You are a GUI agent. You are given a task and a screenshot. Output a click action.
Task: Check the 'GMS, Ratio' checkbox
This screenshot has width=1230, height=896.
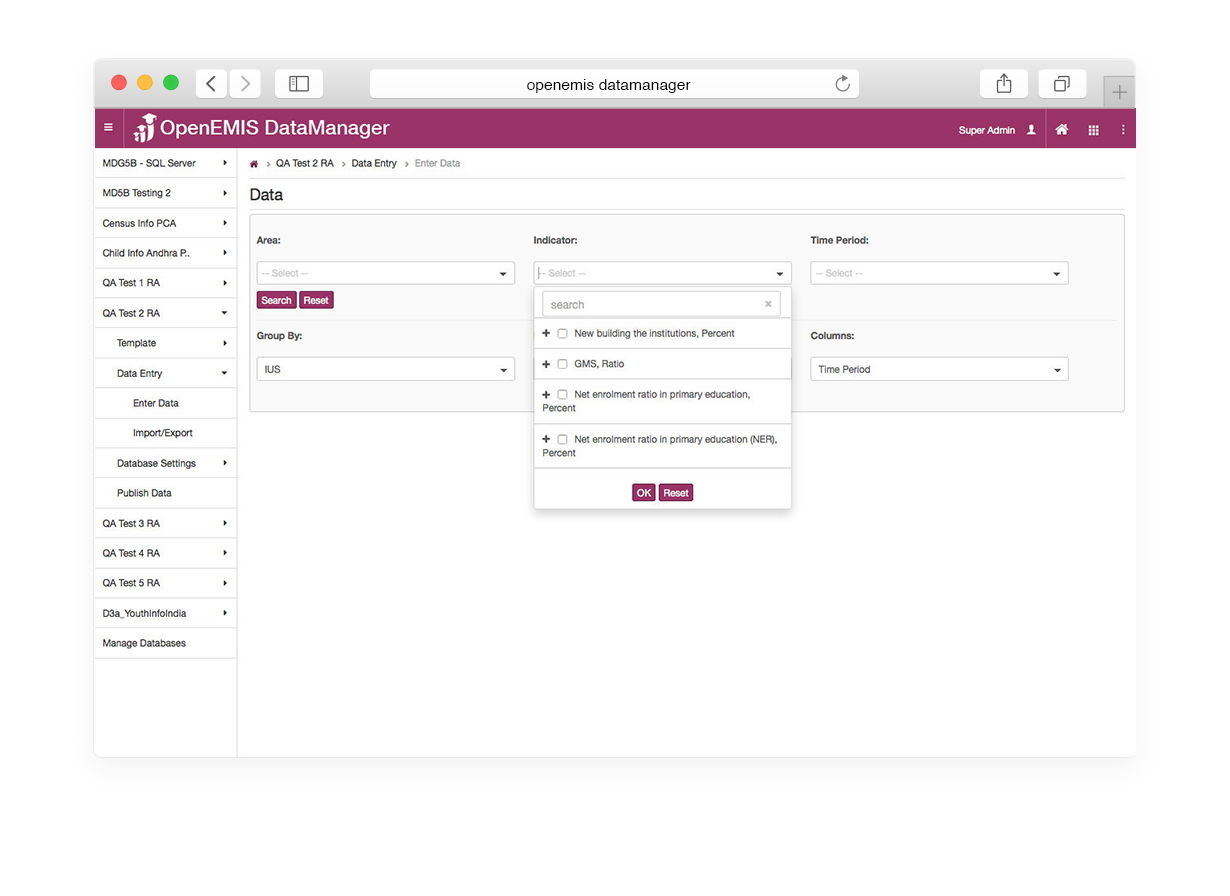[562, 364]
